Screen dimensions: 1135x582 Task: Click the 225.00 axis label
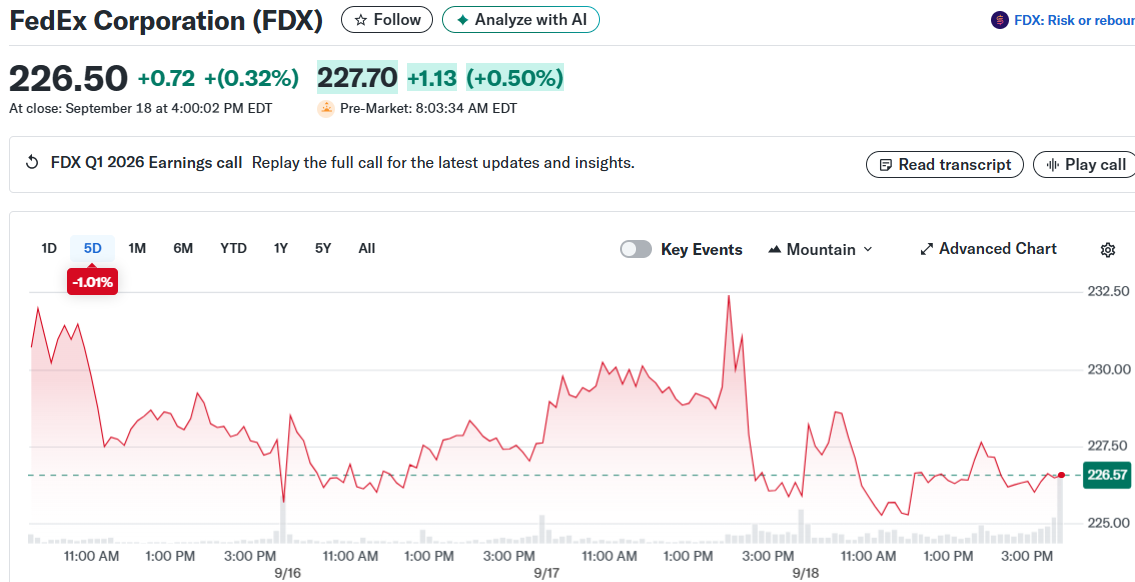point(1109,523)
